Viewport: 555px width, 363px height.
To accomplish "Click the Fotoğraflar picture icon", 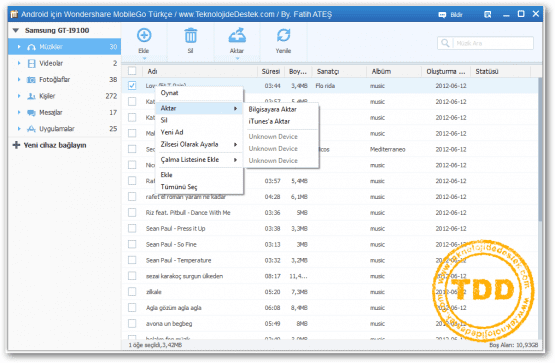I will [32, 80].
